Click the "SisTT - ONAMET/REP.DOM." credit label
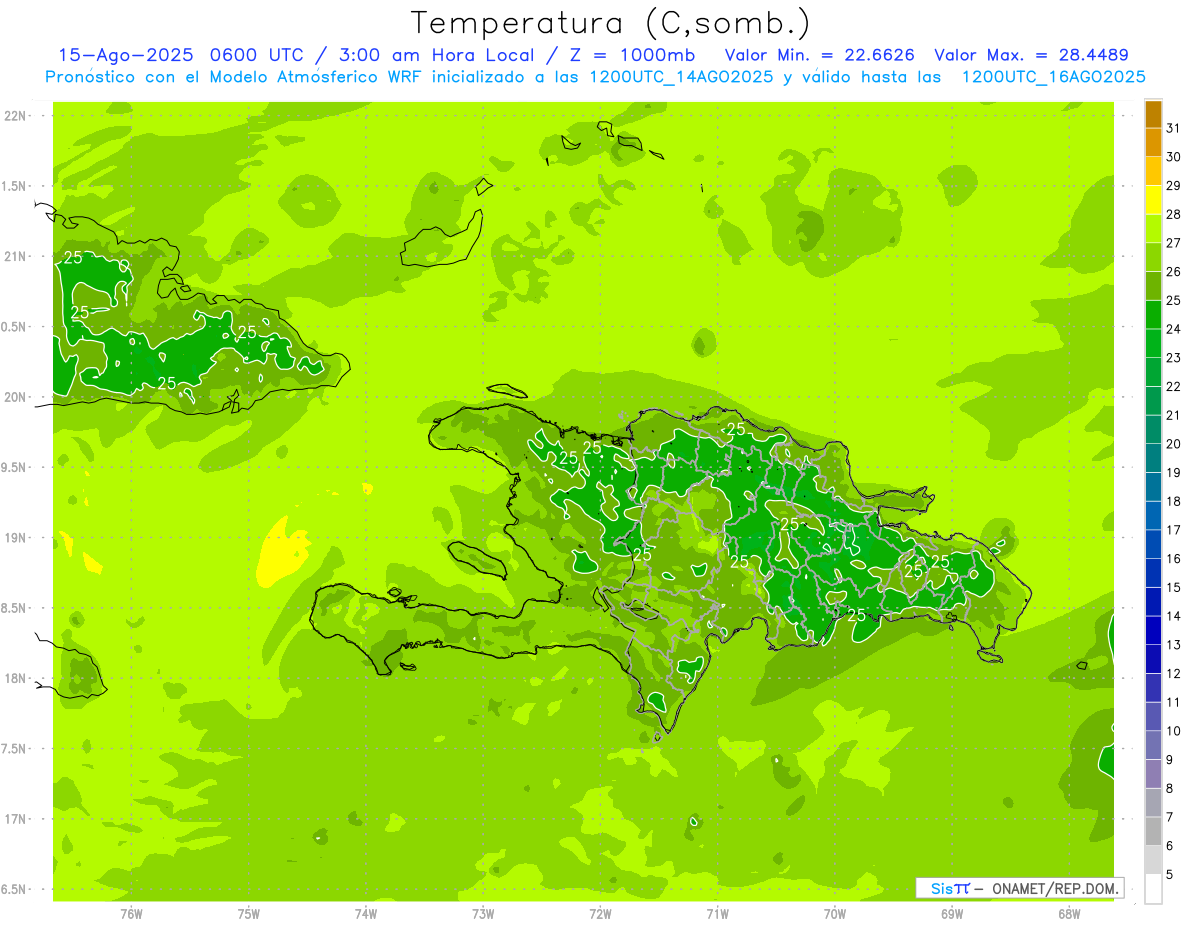The width and height of the screenshot is (1200, 927). click(1021, 888)
